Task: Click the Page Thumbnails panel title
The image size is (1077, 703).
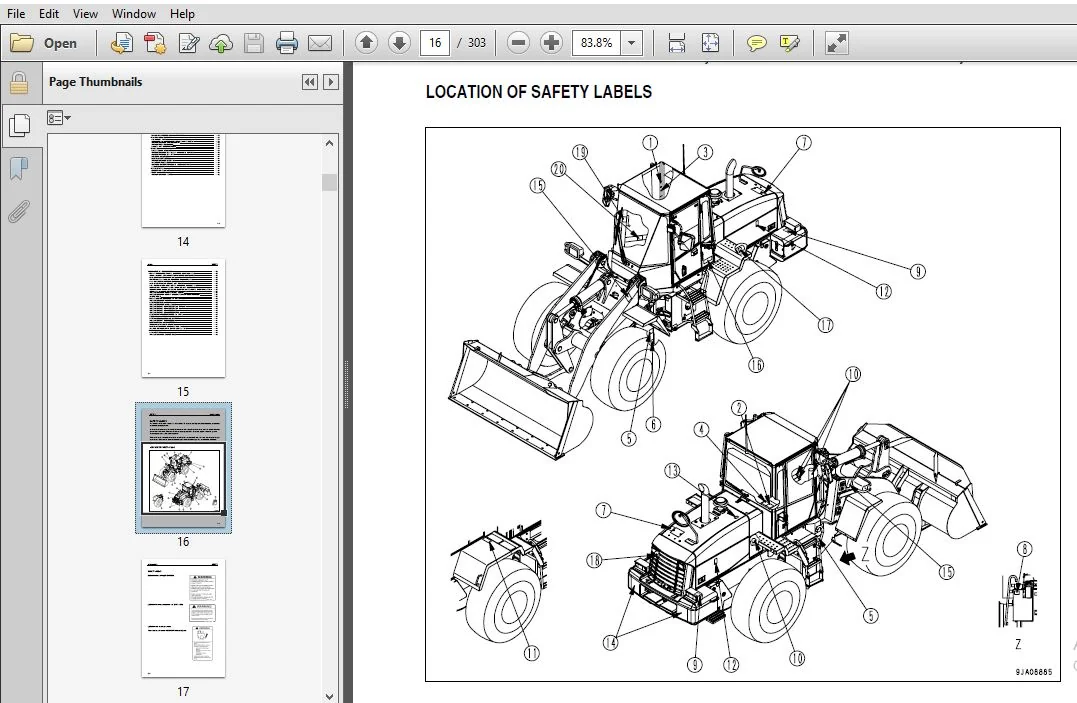Action: coord(95,82)
